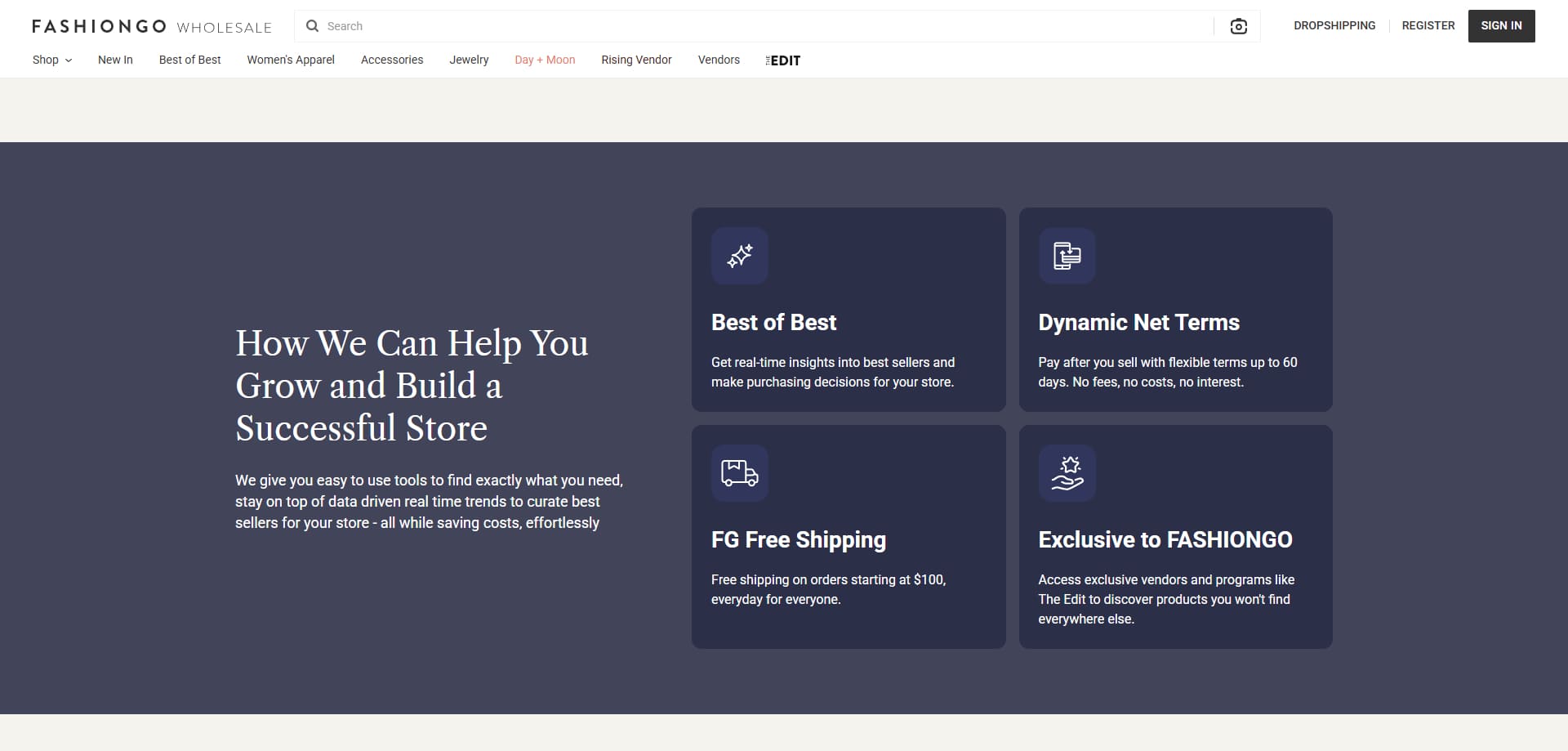1568x751 pixels.
Task: Click the DROPSHIPPING link
Action: (x=1334, y=25)
